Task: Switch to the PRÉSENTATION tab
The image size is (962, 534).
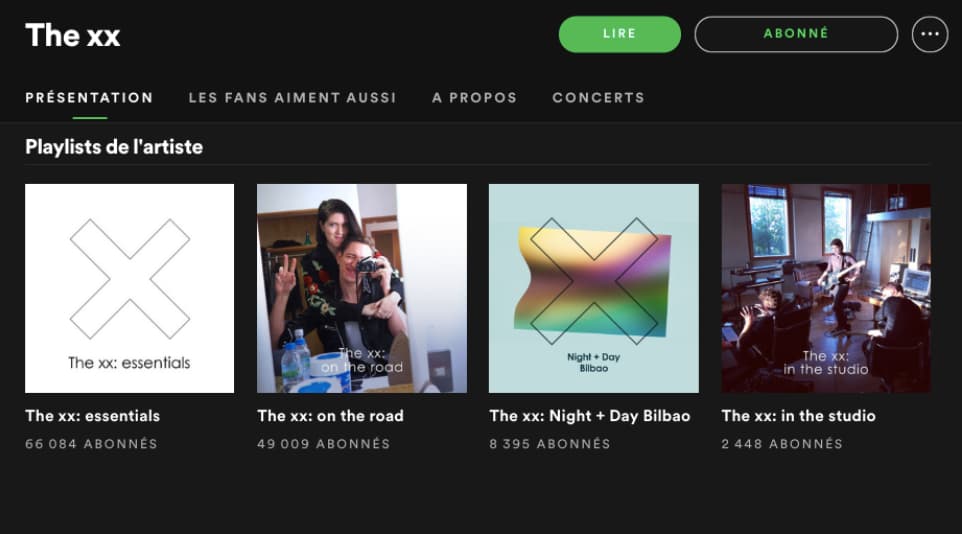Action: [89, 98]
